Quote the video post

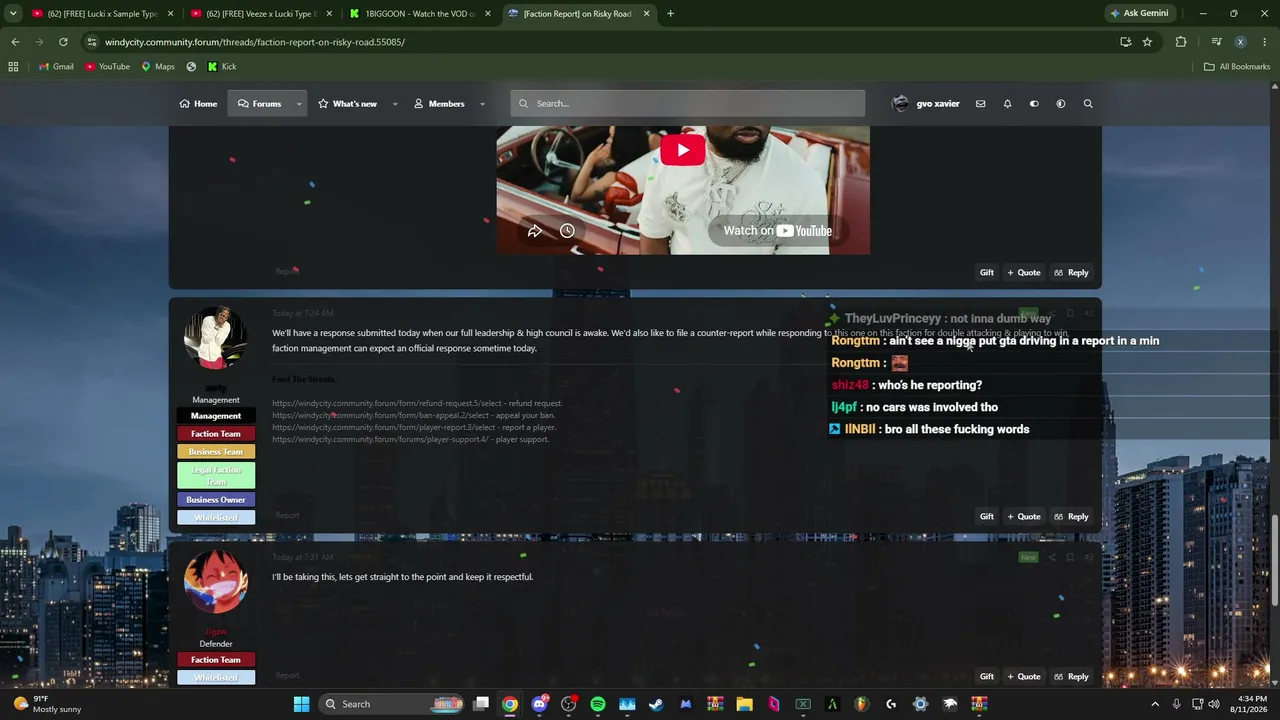click(1024, 273)
